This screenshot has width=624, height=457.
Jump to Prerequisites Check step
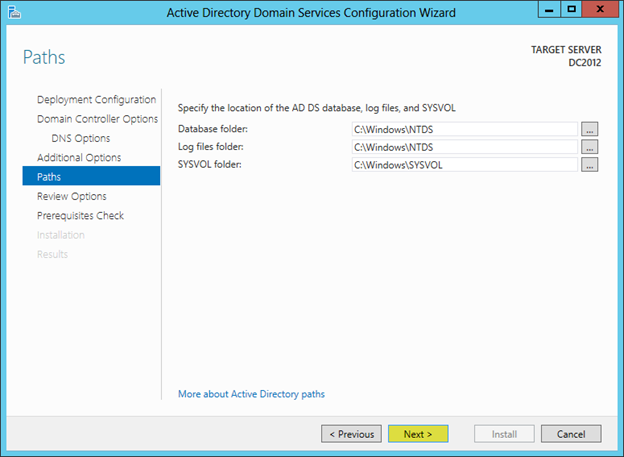click(80, 215)
